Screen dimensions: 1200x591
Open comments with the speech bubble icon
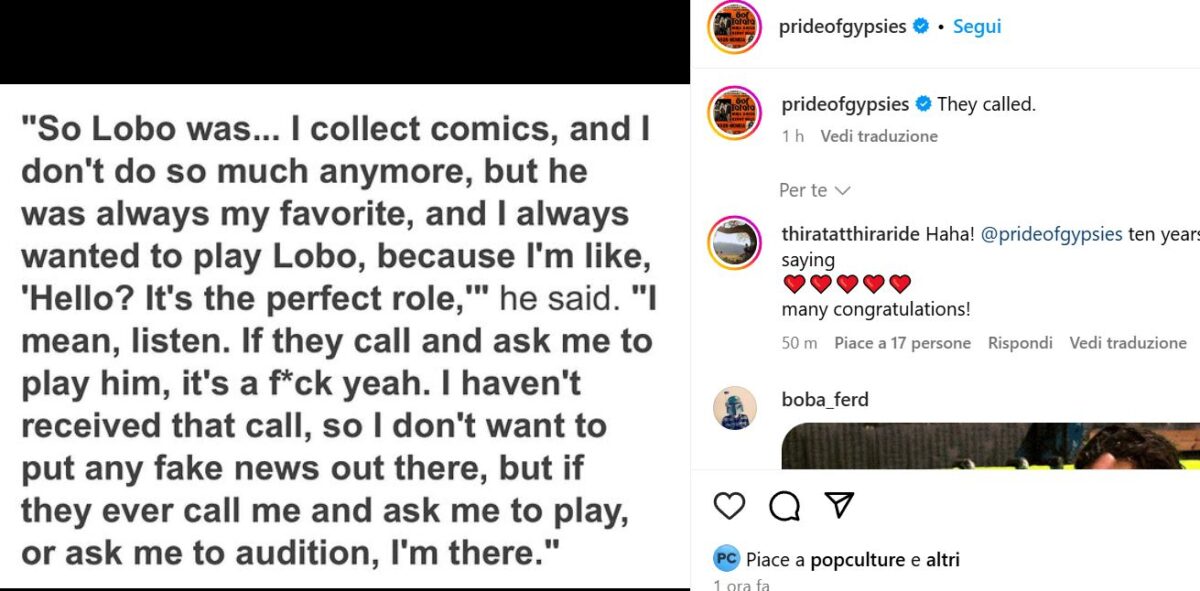[785, 506]
